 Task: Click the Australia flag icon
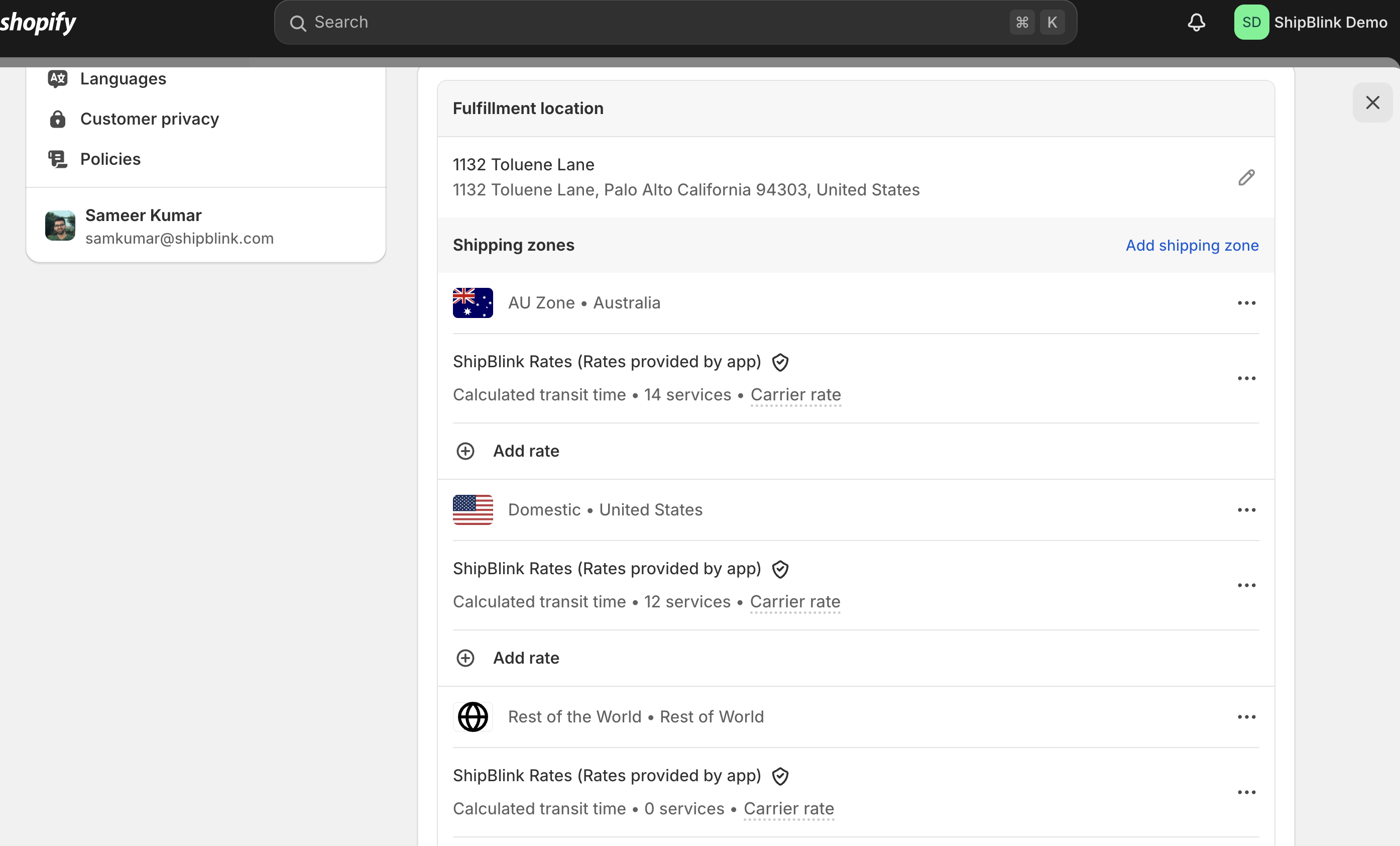[473, 302]
